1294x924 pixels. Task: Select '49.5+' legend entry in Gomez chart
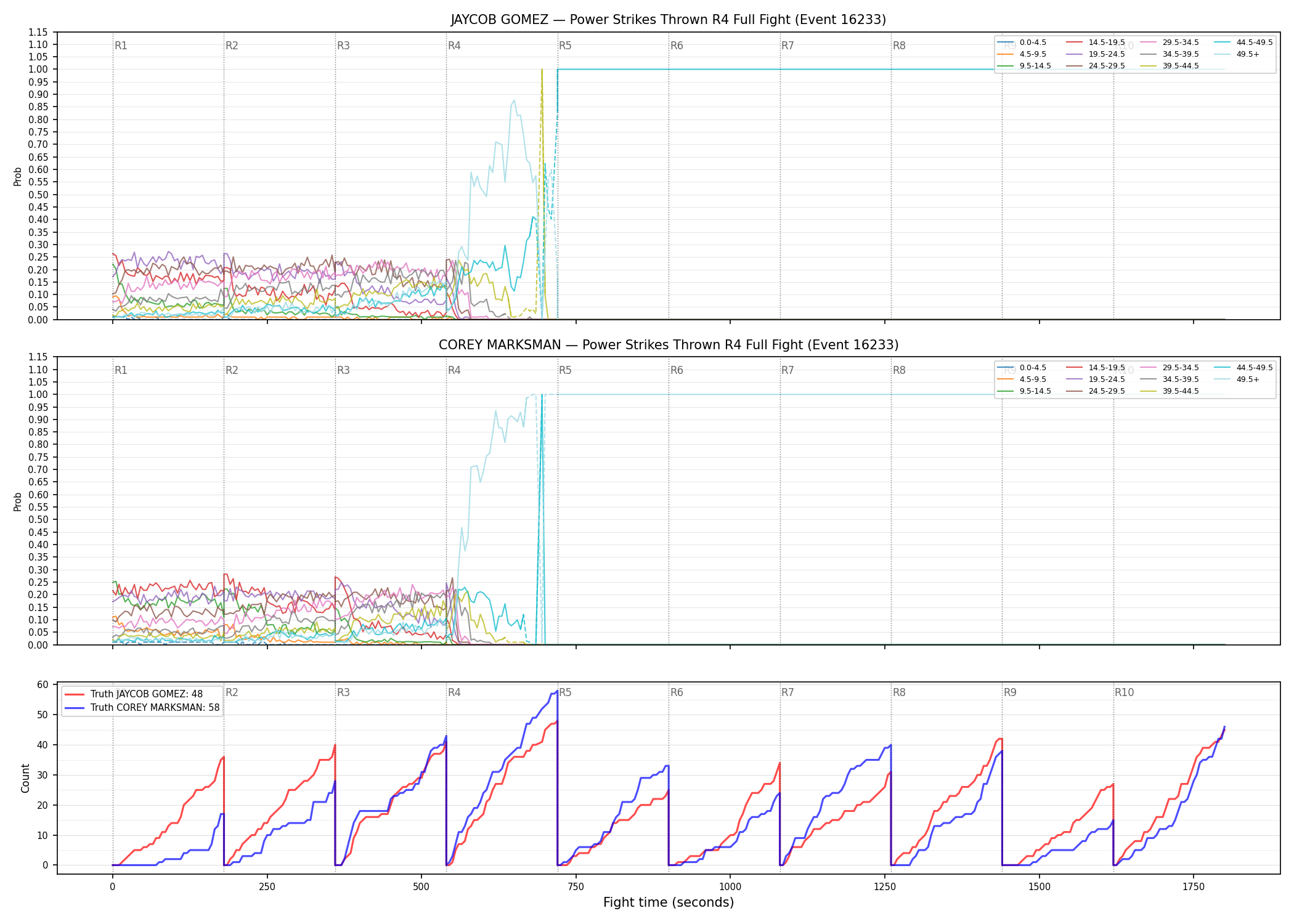[1237, 54]
